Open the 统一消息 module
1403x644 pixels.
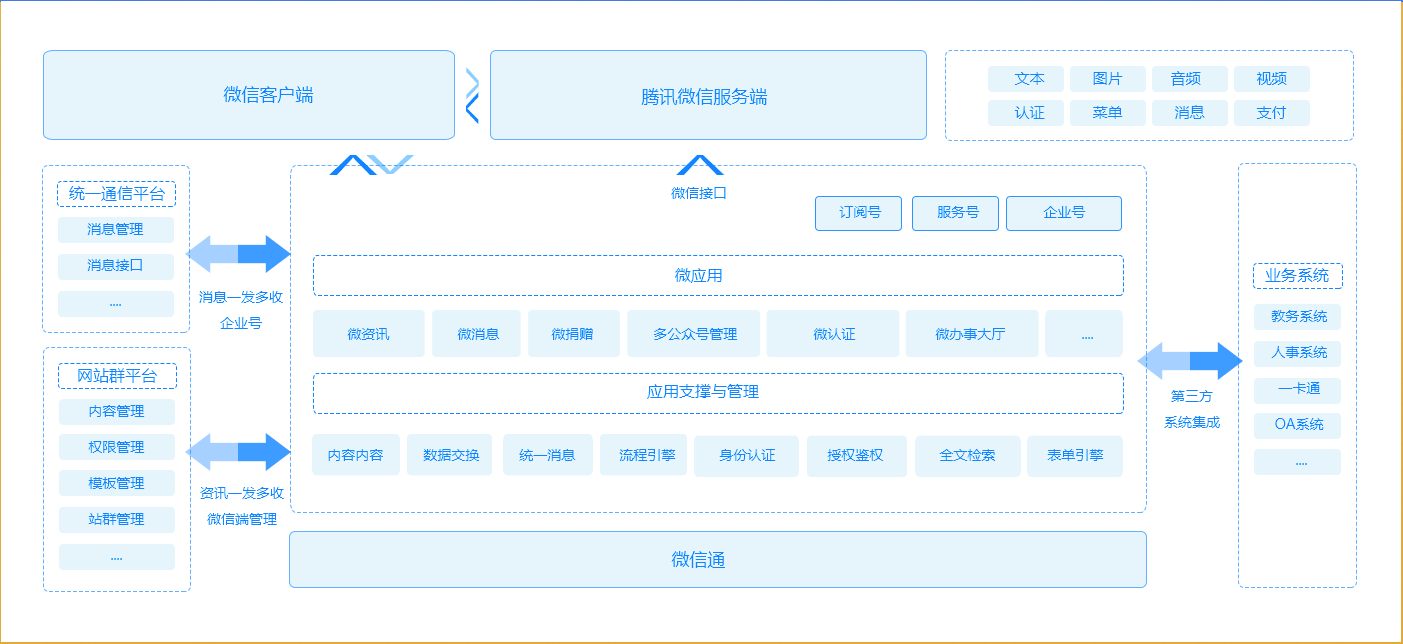(x=548, y=456)
